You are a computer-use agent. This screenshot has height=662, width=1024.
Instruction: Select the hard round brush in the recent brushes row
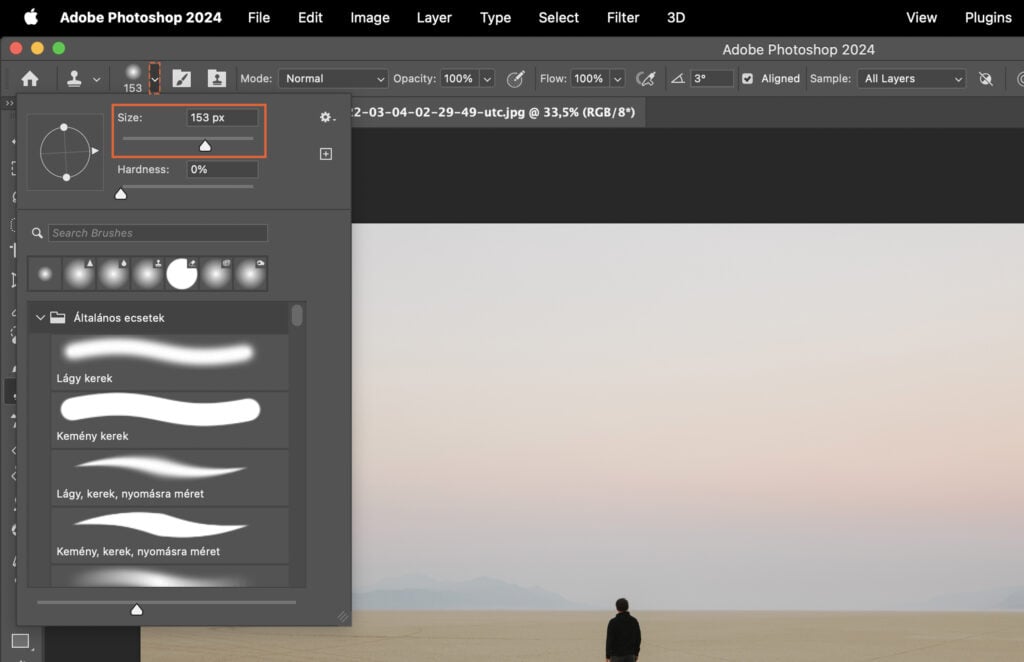coord(182,272)
